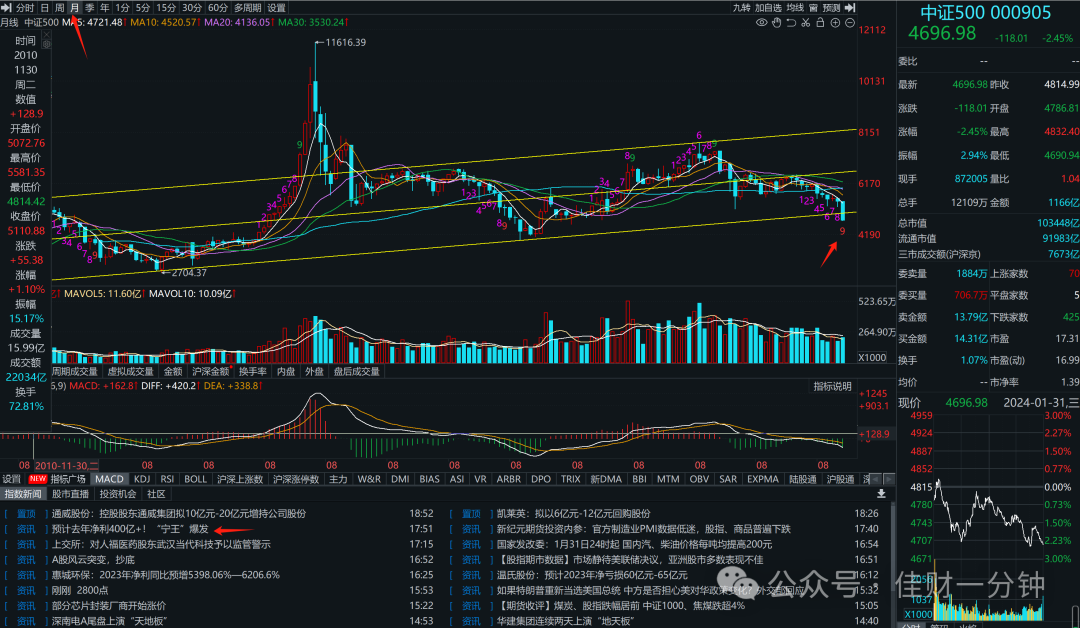Collapse left panel using top-left arrow icon
The height and width of the screenshot is (628, 1080).
click(6, 8)
